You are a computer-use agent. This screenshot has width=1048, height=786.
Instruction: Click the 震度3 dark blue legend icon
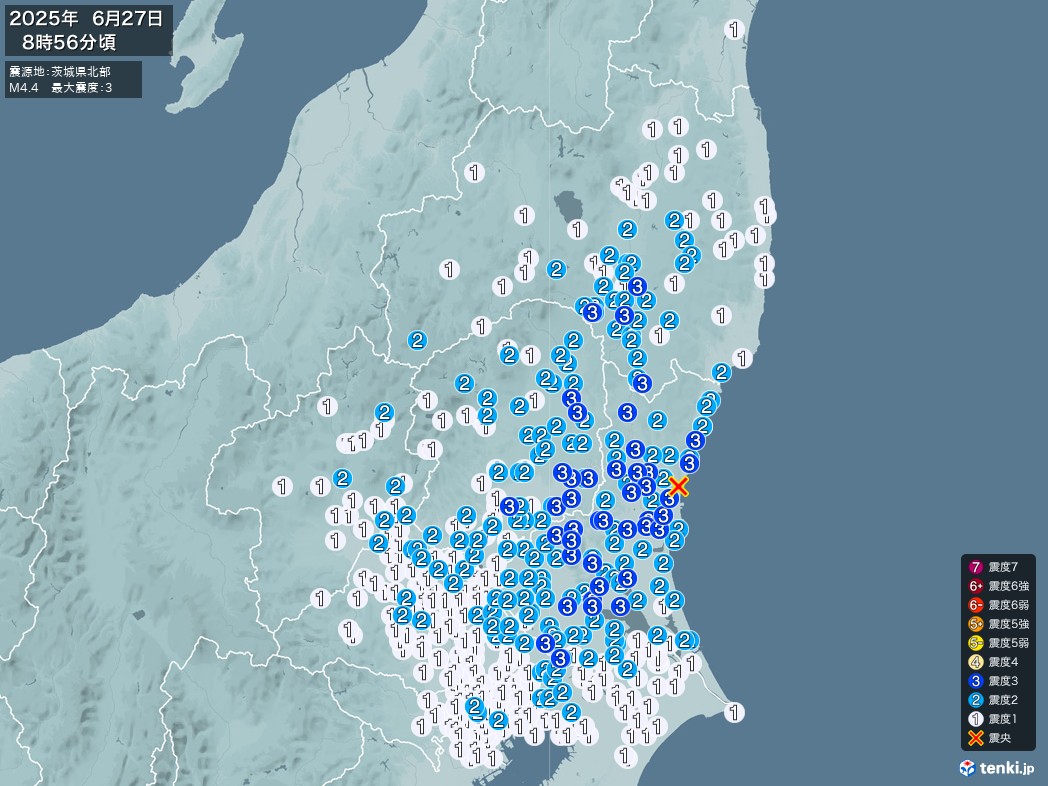[x=975, y=681]
